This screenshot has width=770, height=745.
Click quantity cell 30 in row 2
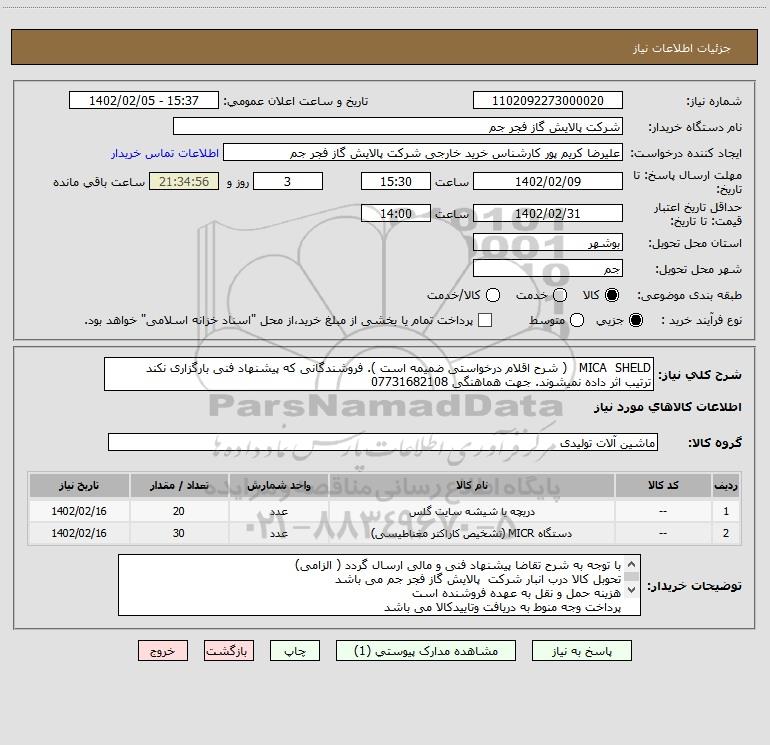179,533
